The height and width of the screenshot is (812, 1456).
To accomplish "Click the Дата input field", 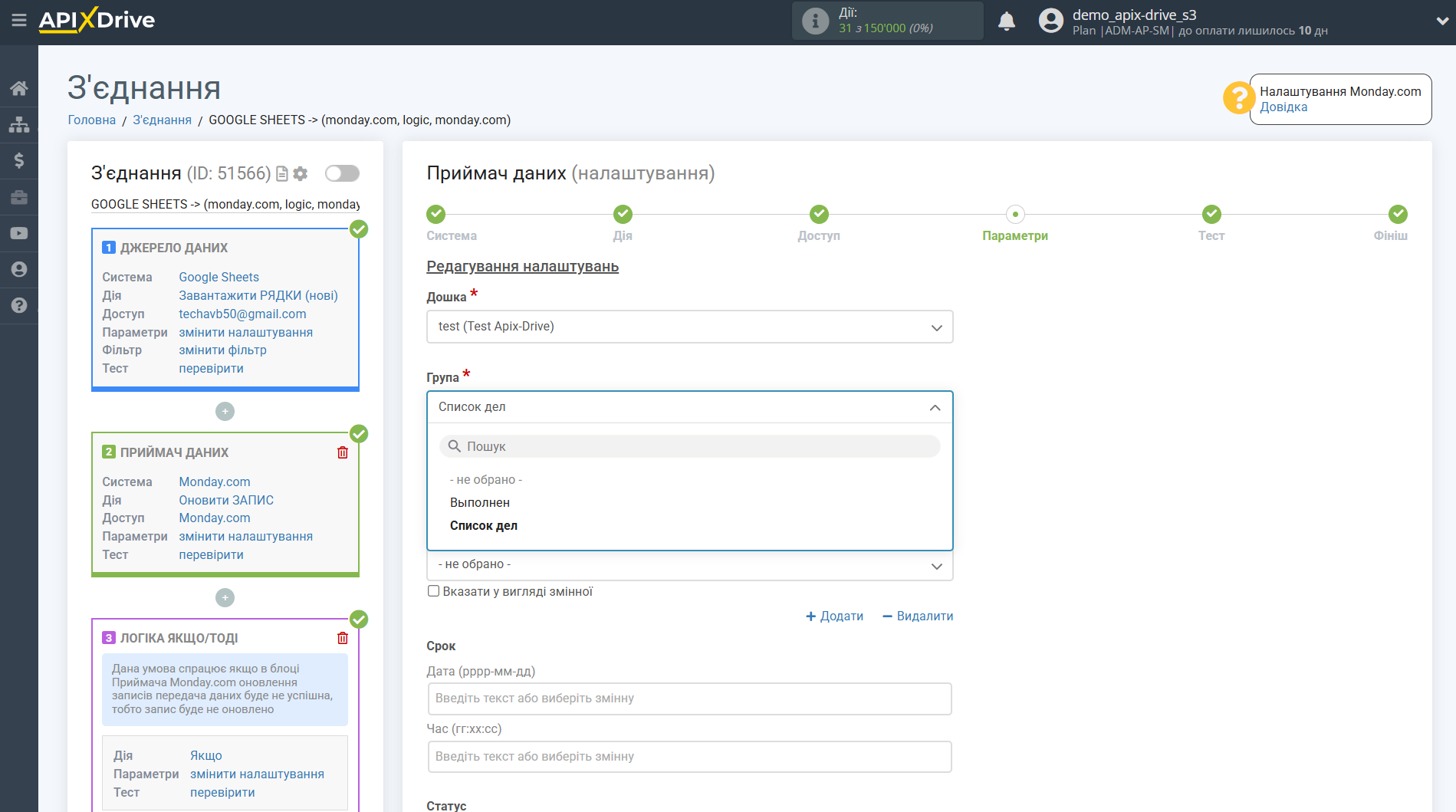I will (x=689, y=699).
